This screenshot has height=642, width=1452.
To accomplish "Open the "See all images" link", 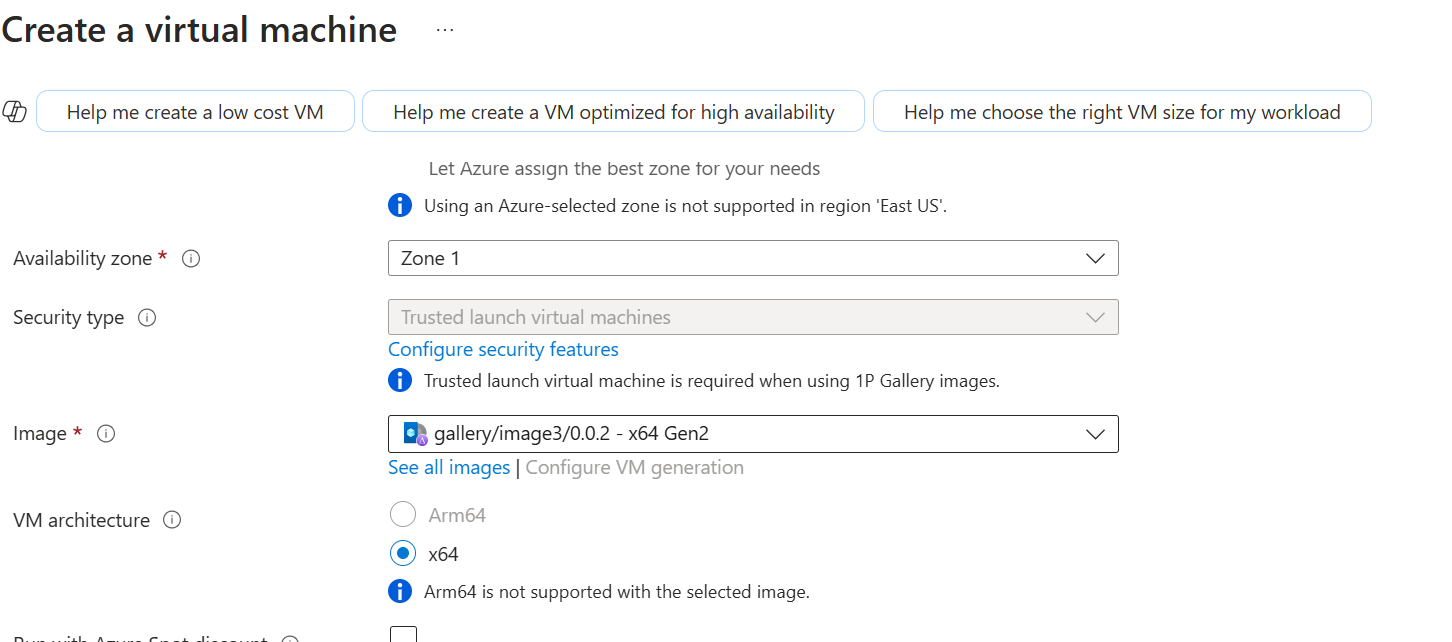I will click(x=449, y=467).
